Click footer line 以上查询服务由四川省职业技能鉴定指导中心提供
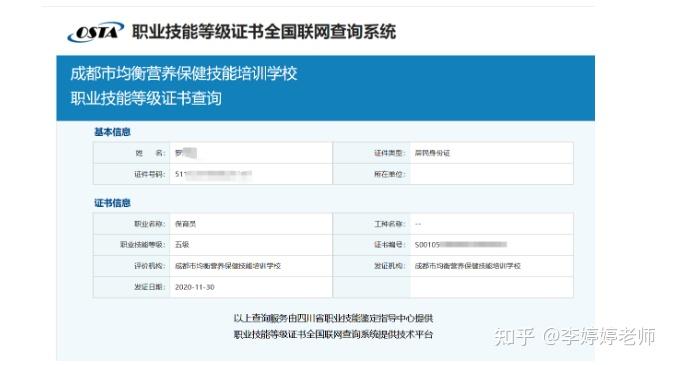 click(x=333, y=318)
